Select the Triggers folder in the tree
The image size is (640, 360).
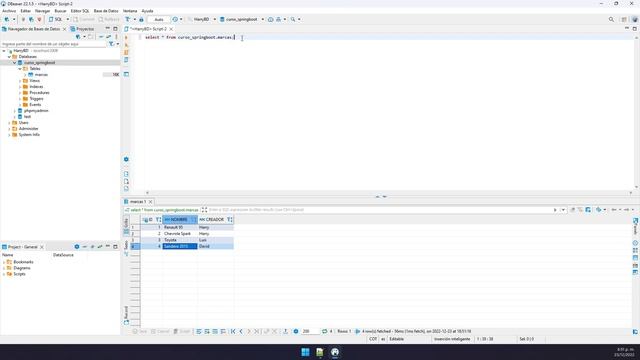pos(36,99)
